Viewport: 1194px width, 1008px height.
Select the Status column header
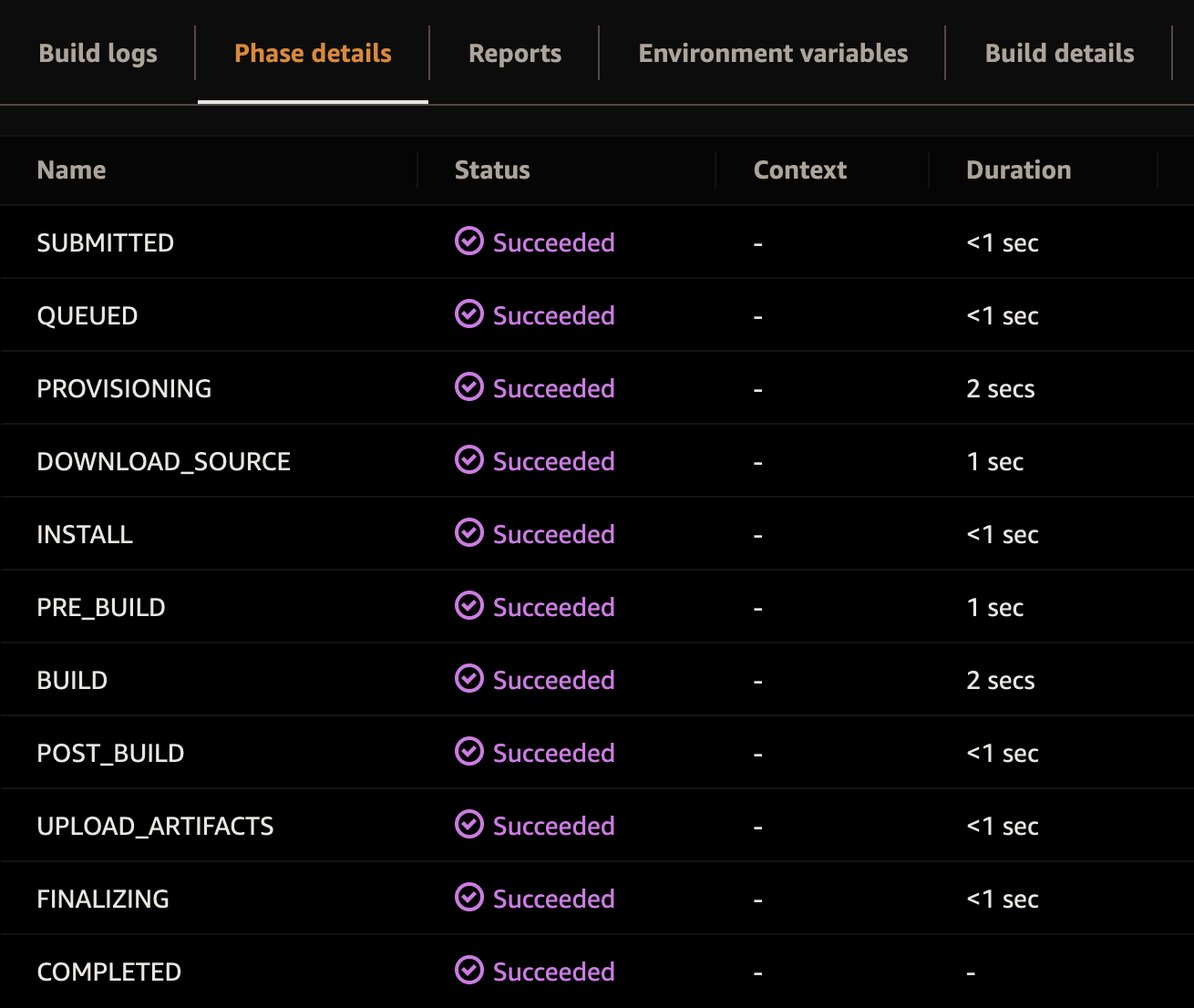click(x=492, y=170)
